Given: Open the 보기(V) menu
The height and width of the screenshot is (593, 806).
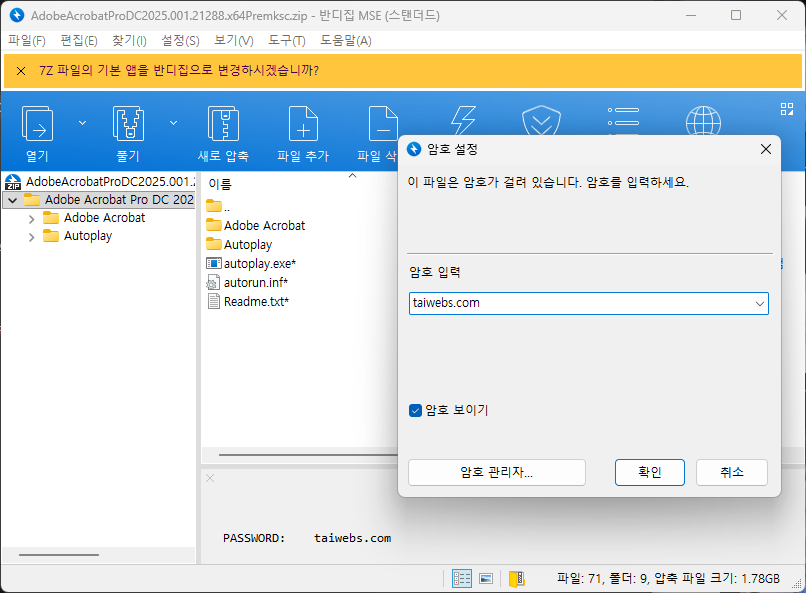Looking at the screenshot, I should tap(233, 41).
